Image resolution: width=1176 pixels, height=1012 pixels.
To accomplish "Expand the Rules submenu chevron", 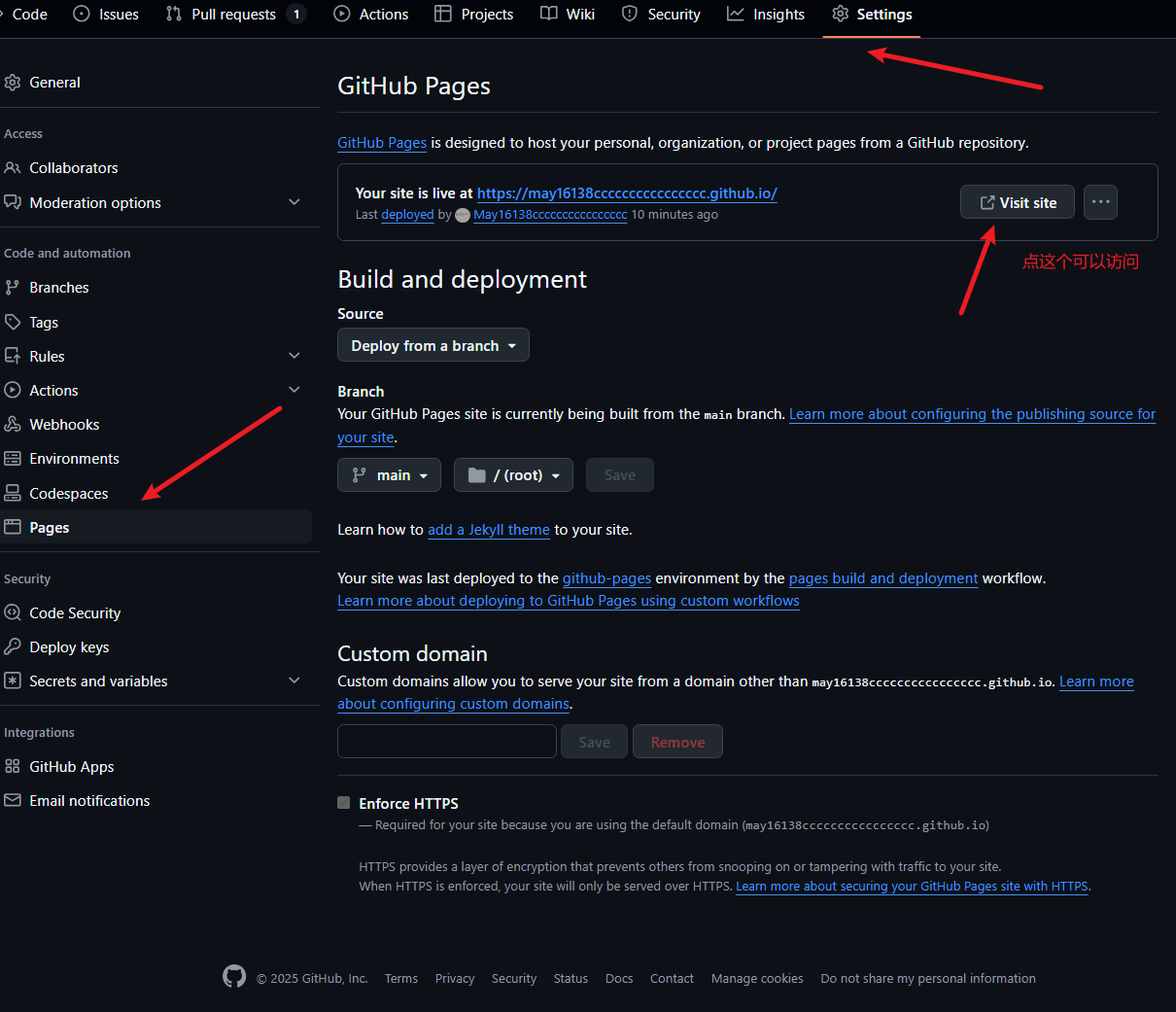I will coord(294,356).
